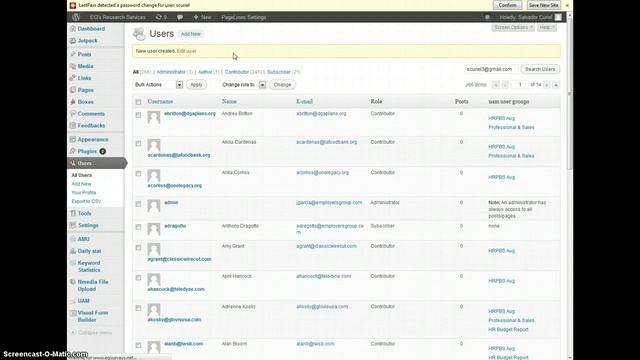Click the Settings sidebar icon
This screenshot has width=640, height=360.
tap(73, 225)
